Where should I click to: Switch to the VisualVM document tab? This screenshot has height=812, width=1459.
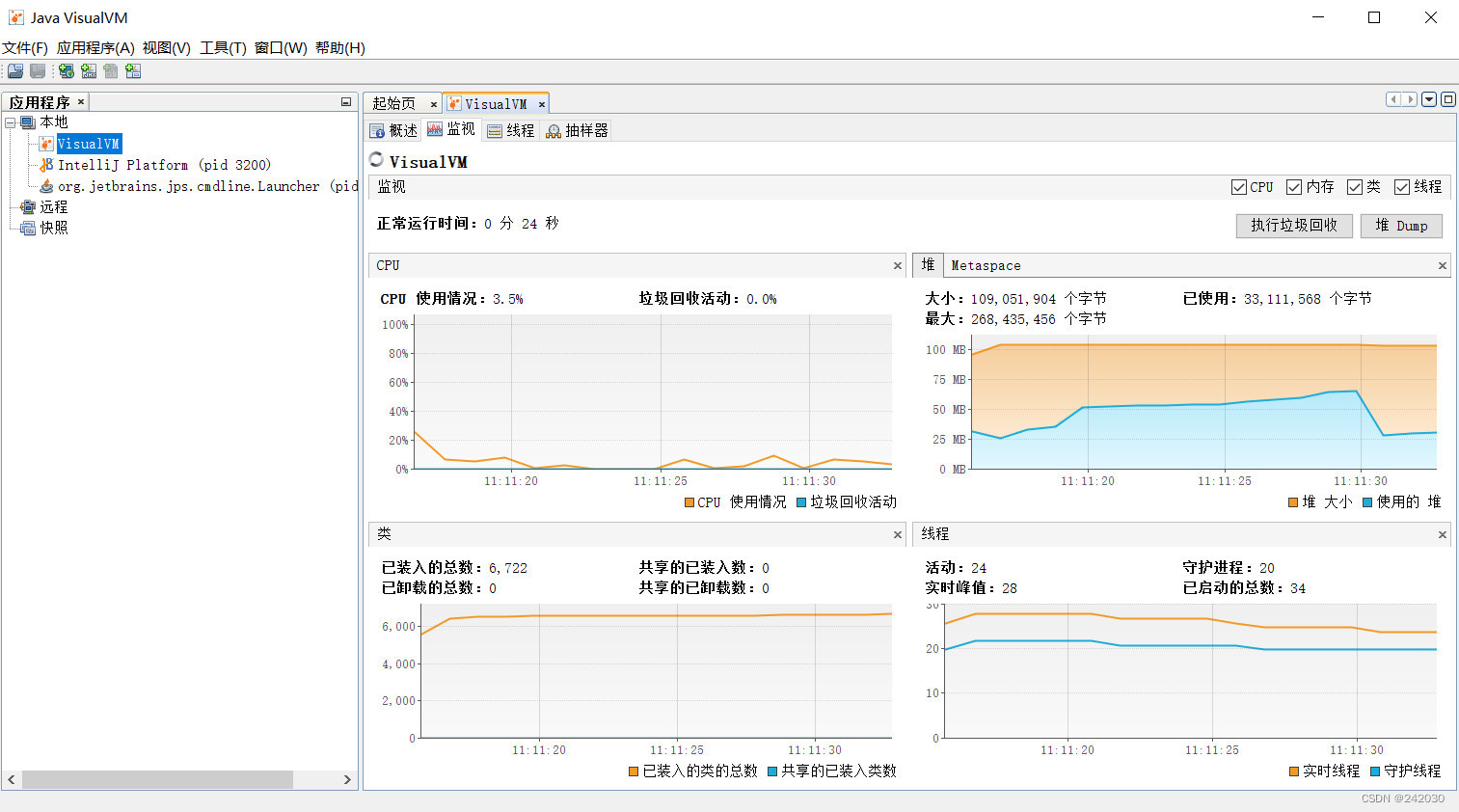(x=496, y=103)
